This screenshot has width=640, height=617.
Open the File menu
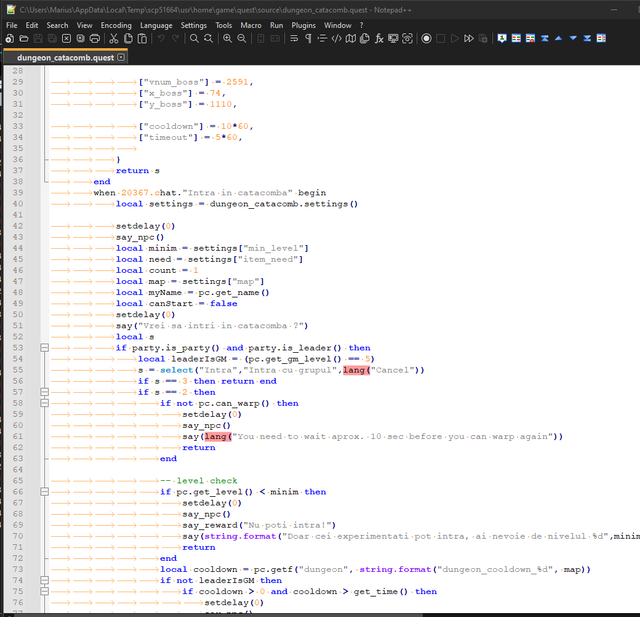[x=11, y=25]
